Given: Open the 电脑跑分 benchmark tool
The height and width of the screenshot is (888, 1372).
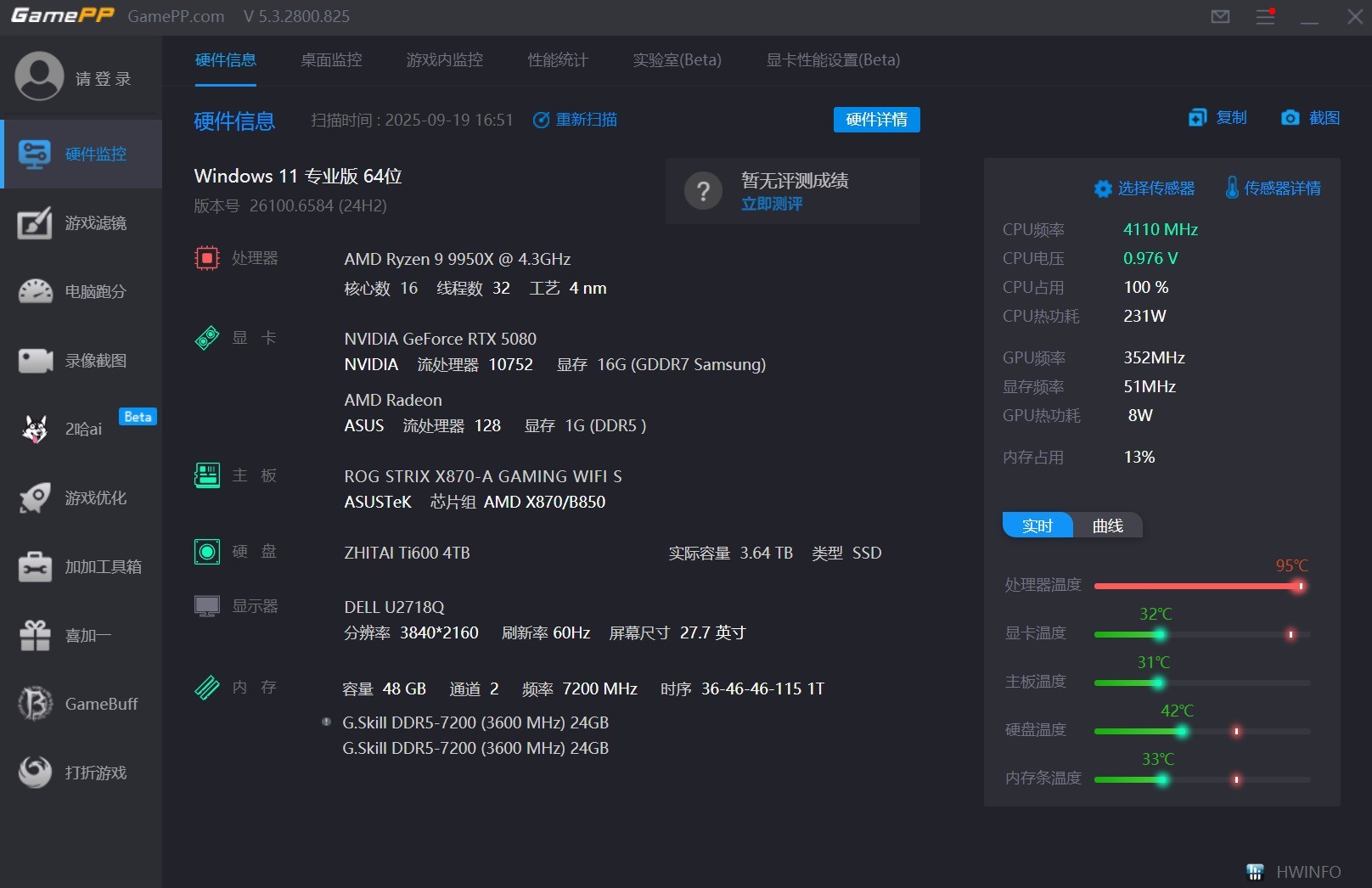Looking at the screenshot, I should click(x=81, y=291).
